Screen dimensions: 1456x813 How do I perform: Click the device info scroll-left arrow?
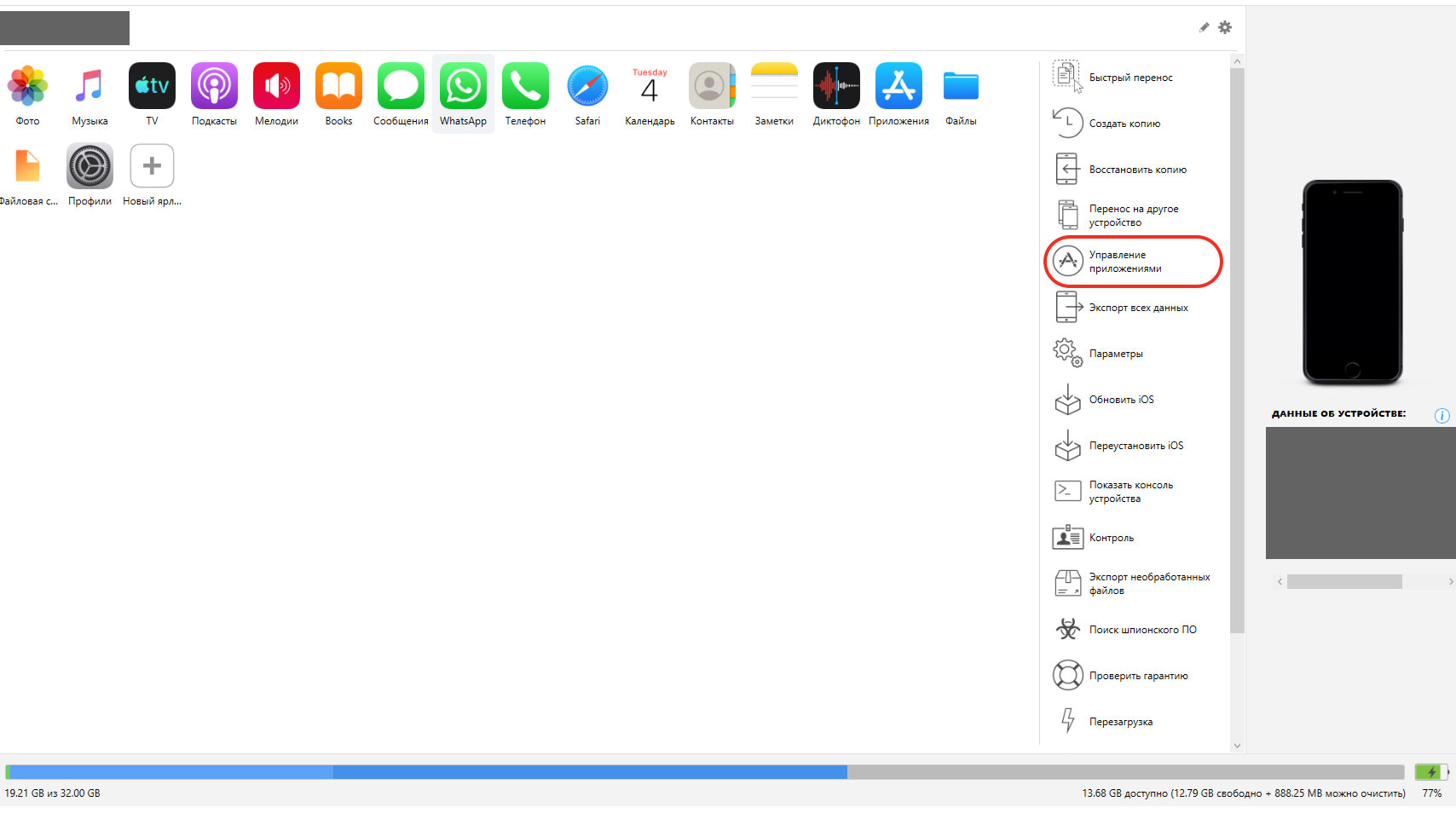[x=1280, y=581]
